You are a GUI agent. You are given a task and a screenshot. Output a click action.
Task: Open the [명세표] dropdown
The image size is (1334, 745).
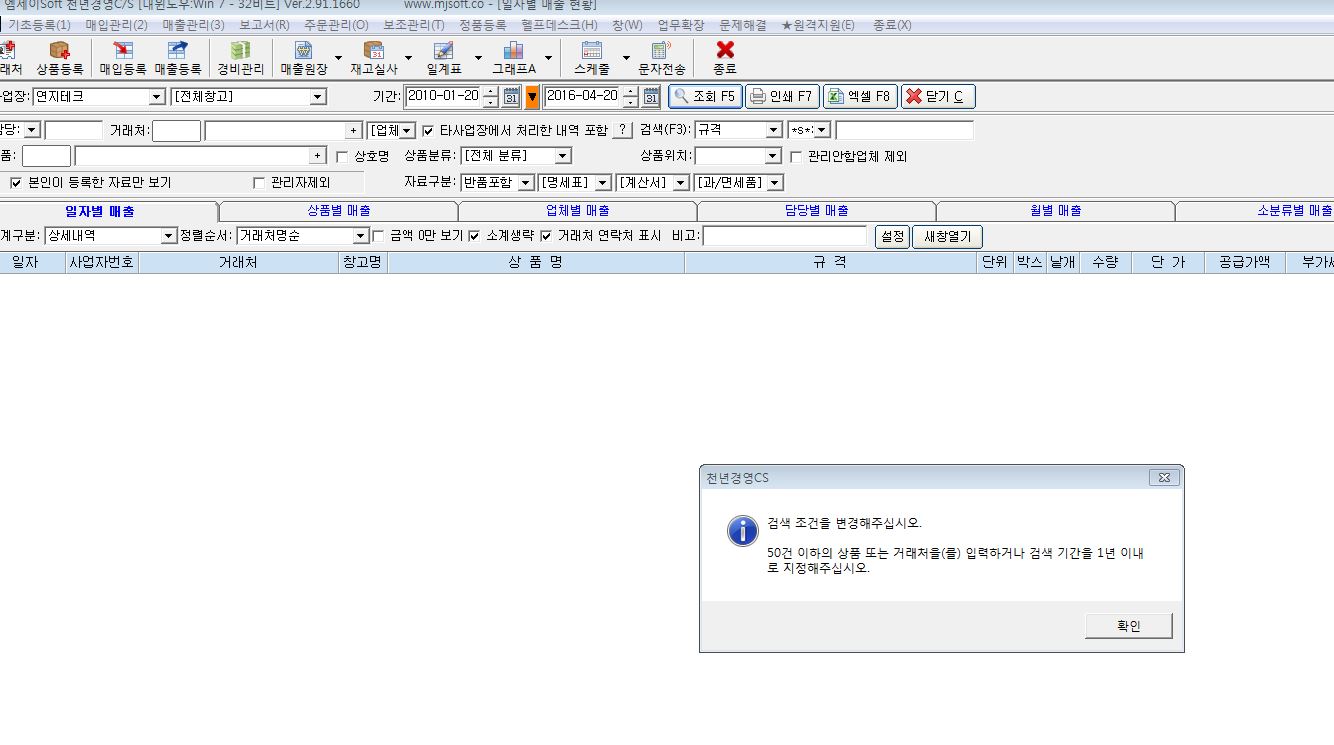coord(604,183)
